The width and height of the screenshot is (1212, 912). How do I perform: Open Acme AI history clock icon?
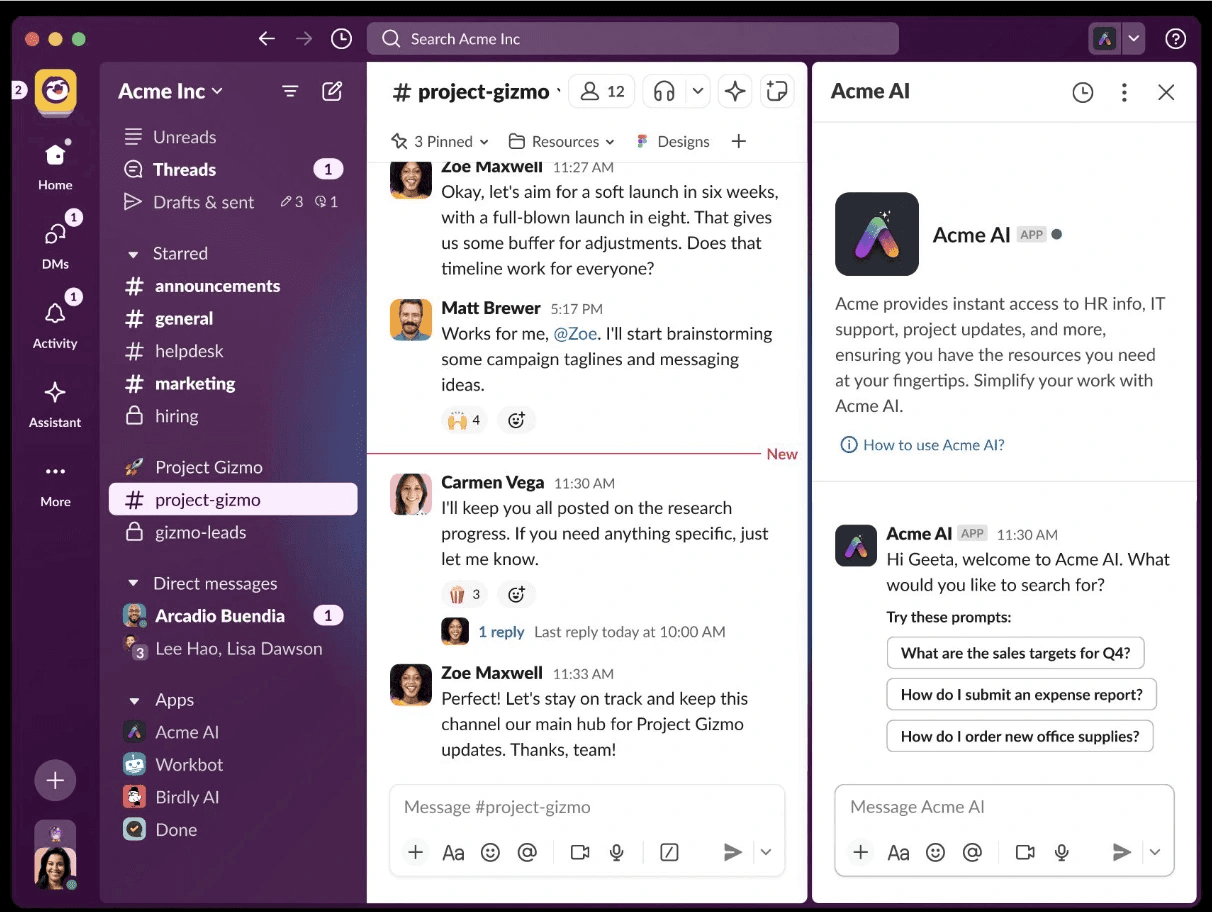[1083, 92]
